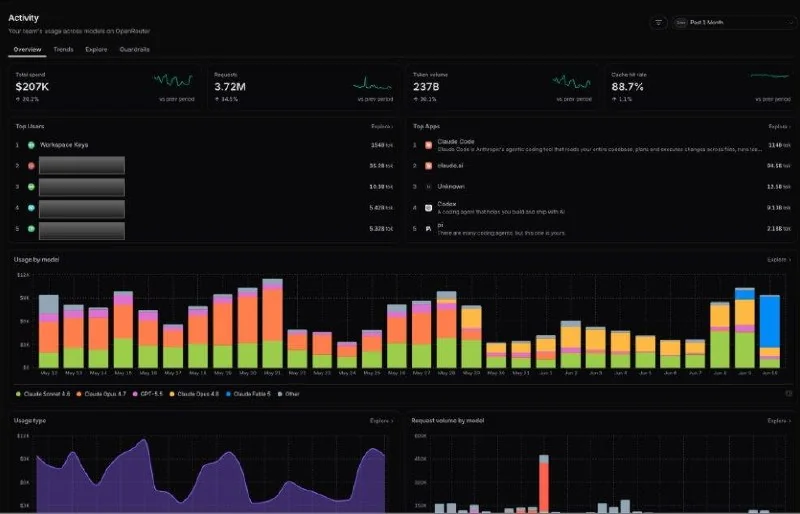The height and width of the screenshot is (514, 800).
Task: Open Explore link in Top Apps panel
Action: tap(779, 126)
